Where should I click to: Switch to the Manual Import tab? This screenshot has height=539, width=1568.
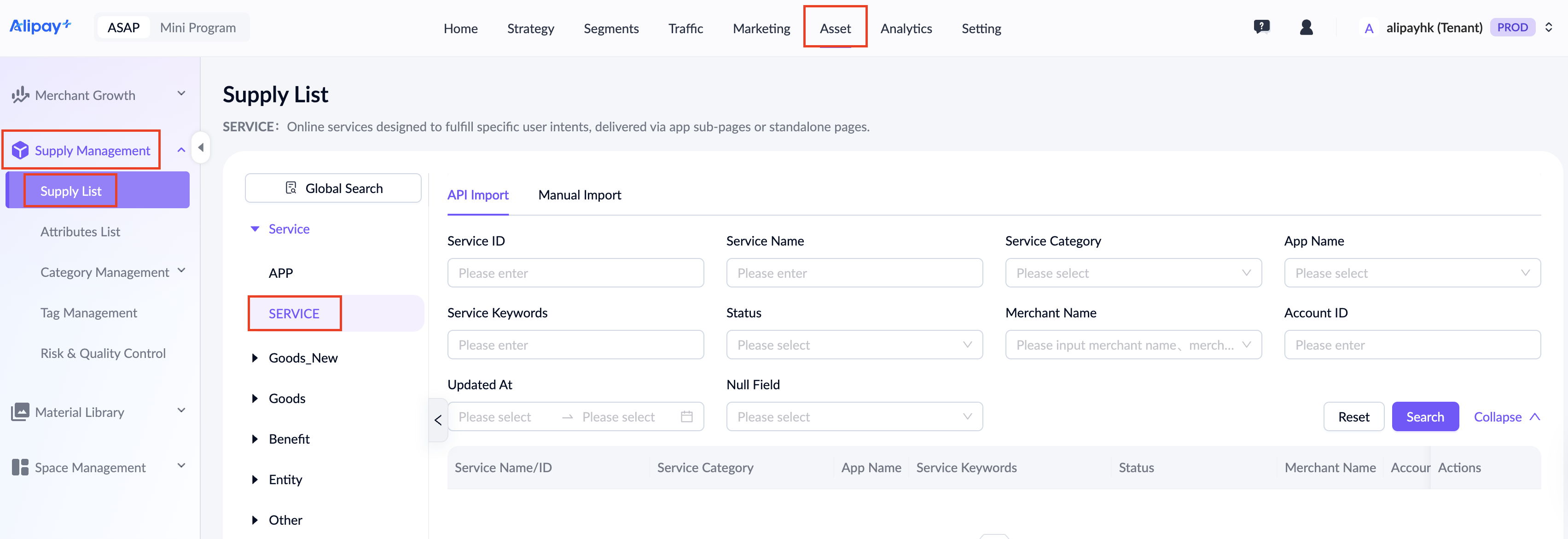coord(580,195)
